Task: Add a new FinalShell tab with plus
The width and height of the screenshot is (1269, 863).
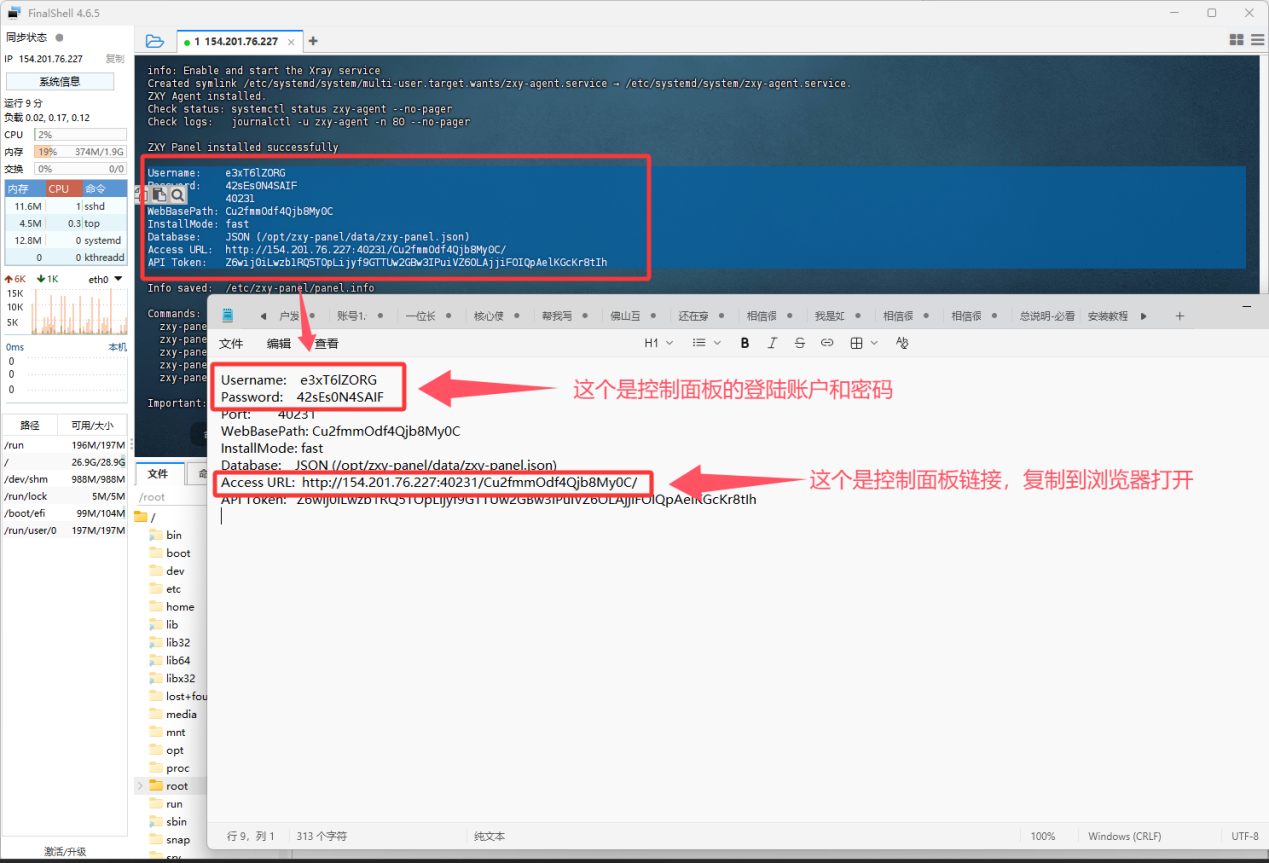Action: point(313,41)
